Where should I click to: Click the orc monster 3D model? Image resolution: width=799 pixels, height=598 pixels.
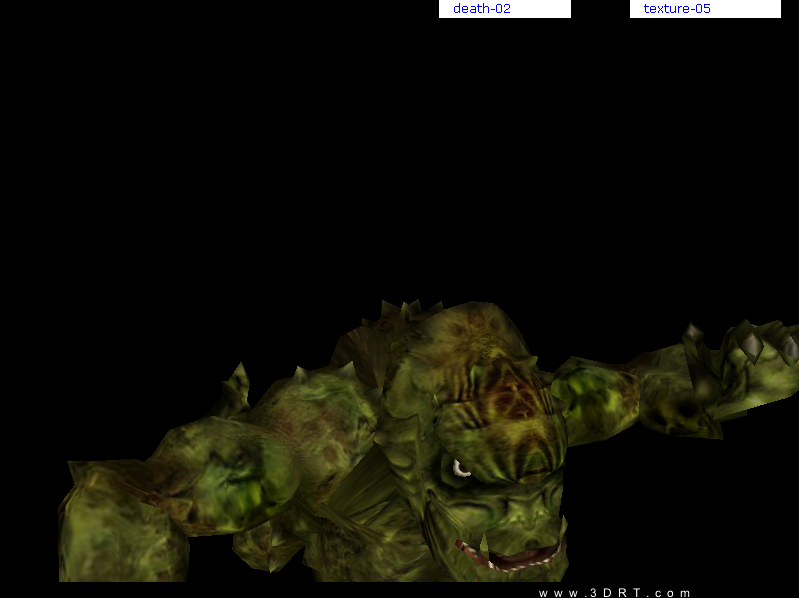point(428,441)
